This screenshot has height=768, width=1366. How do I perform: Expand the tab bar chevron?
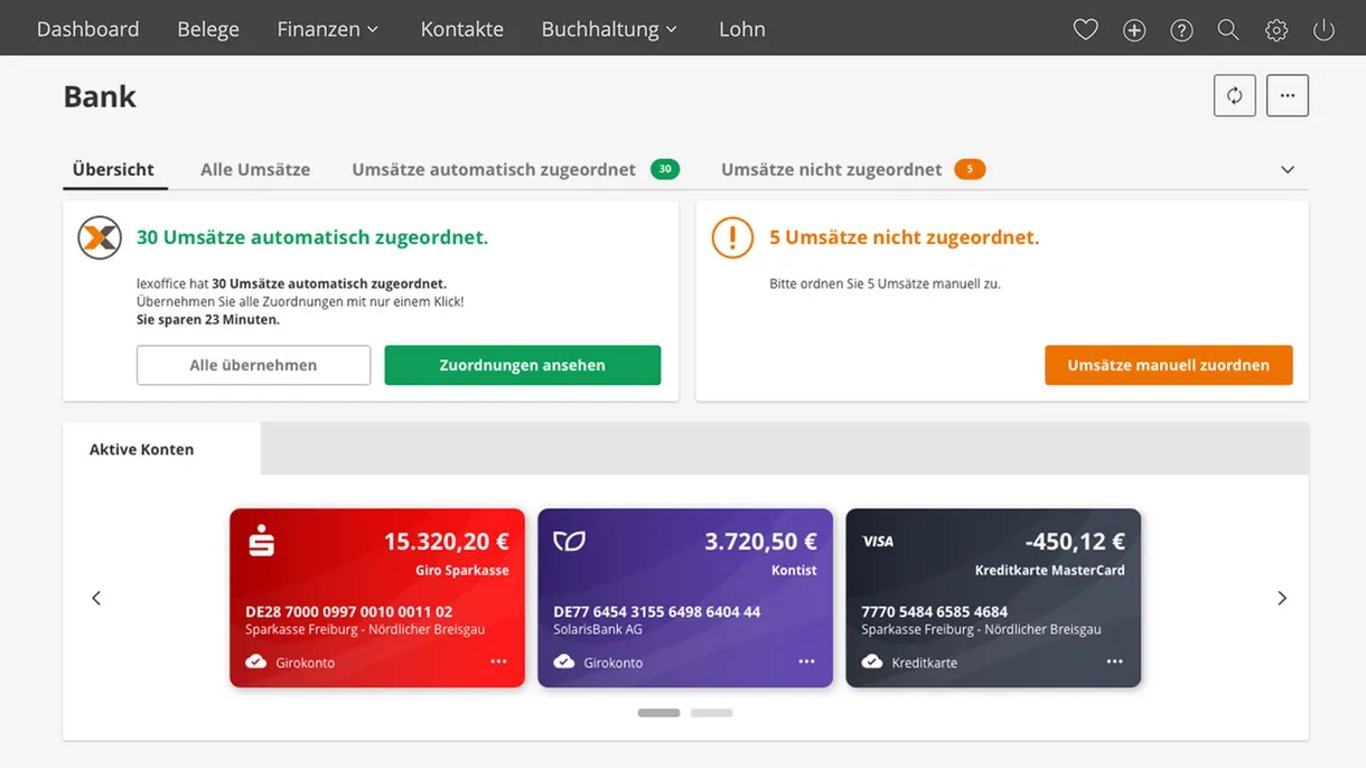point(1288,170)
